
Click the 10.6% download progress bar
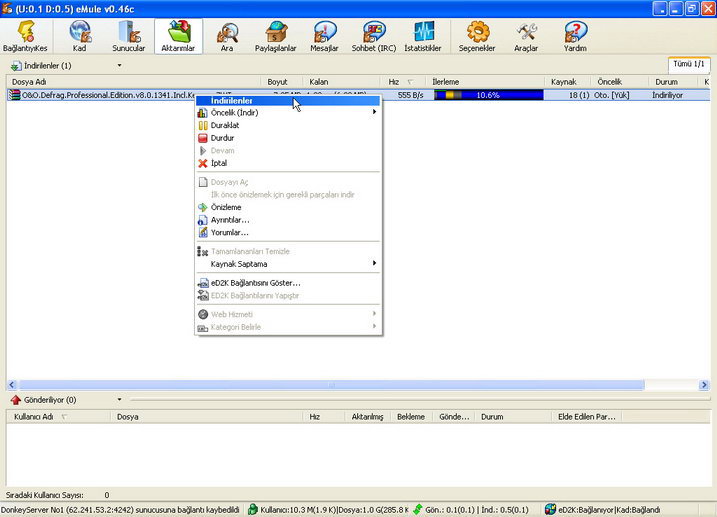[488, 95]
